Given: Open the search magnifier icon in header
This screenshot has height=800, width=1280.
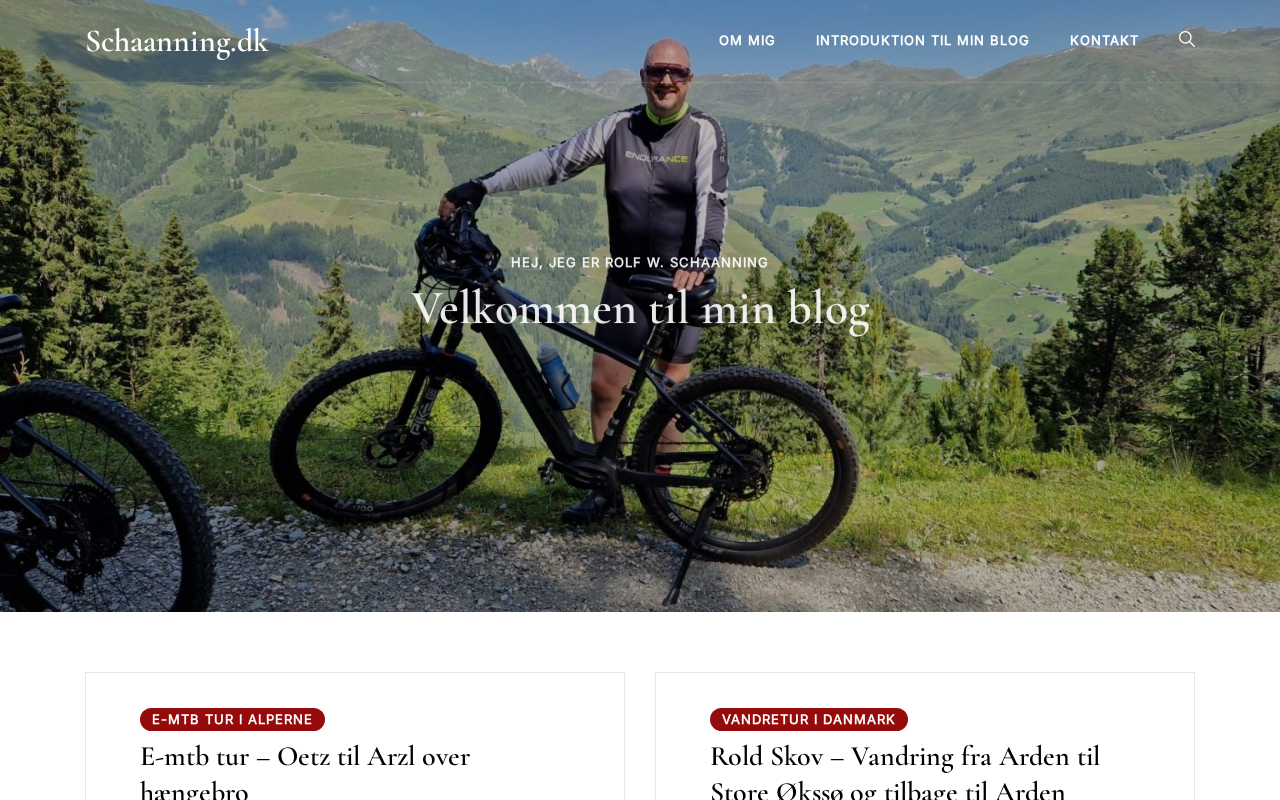Looking at the screenshot, I should (1187, 39).
